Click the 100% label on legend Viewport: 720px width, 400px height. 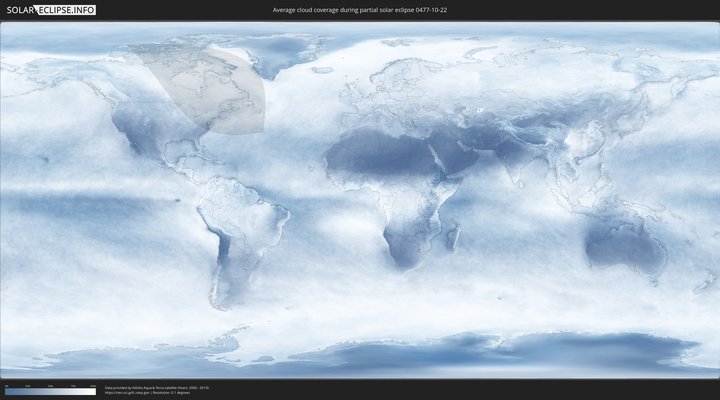pos(93,385)
